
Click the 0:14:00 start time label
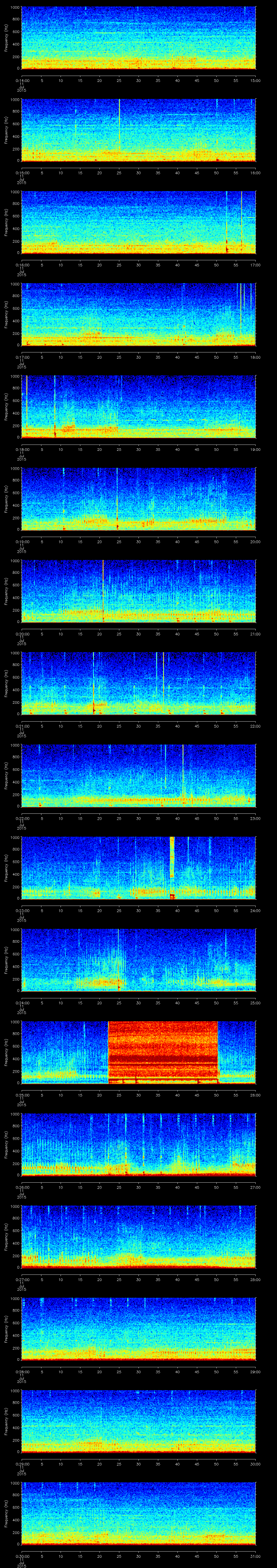pyautogui.click(x=21, y=80)
